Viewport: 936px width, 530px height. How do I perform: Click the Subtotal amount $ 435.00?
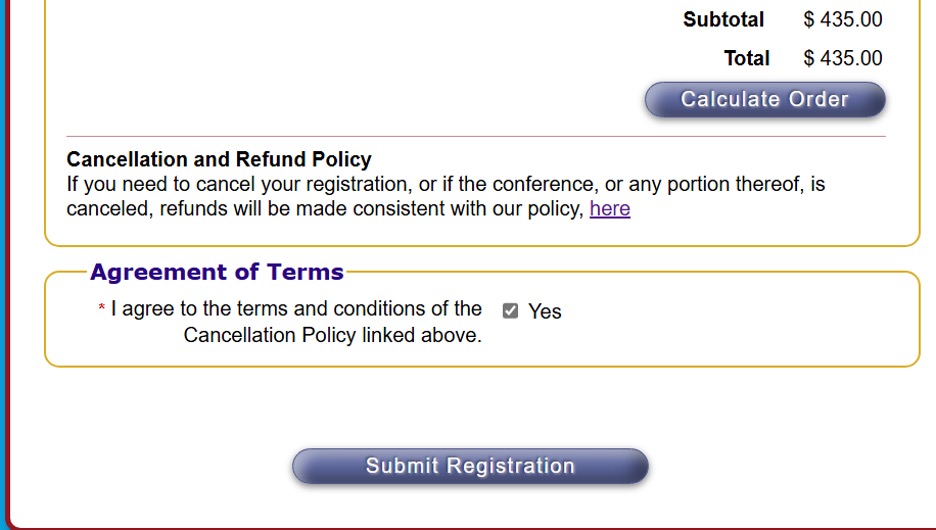pyautogui.click(x=843, y=19)
